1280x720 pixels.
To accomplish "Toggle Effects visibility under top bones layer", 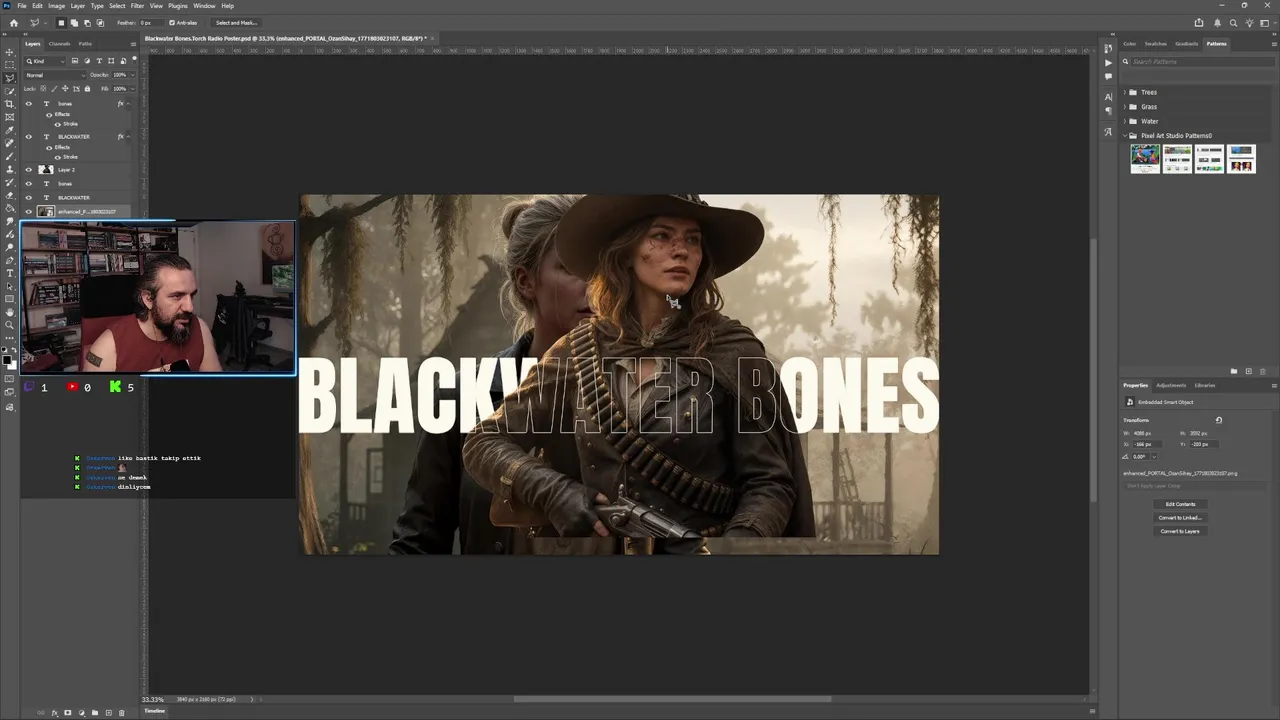I will click(x=48, y=114).
